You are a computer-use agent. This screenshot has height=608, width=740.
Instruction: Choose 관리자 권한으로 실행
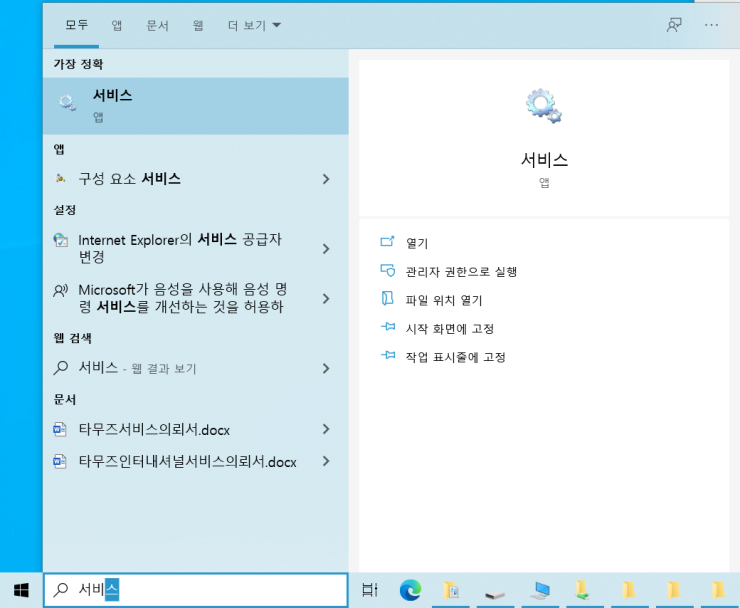tap(461, 271)
